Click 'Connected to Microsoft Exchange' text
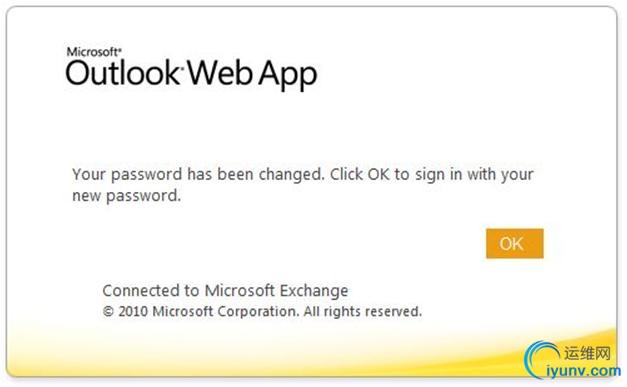 225,291
